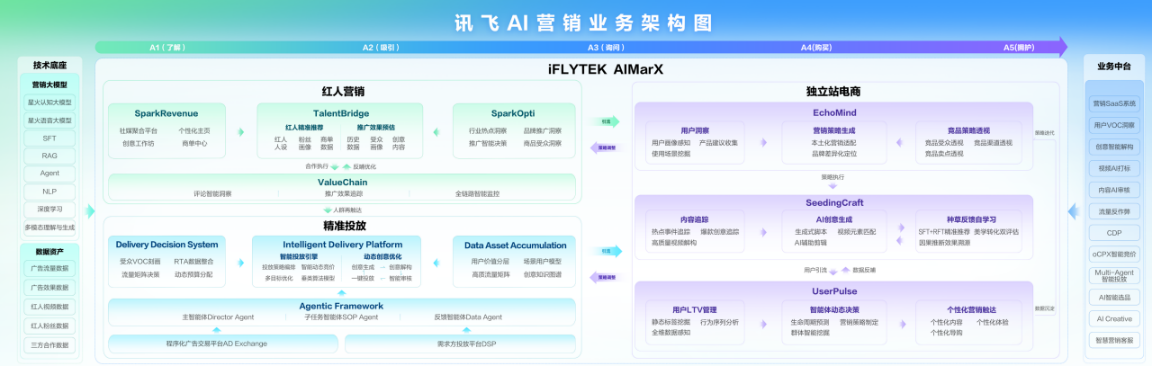Click the A4 stage label
Viewport: 1152px width, 366px height.
point(816,48)
